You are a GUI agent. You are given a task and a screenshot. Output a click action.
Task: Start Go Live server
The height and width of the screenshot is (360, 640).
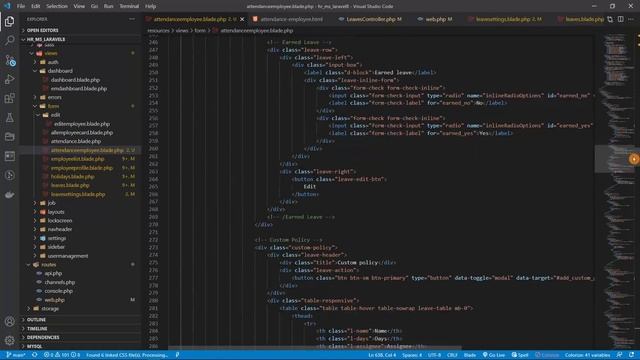point(494,355)
